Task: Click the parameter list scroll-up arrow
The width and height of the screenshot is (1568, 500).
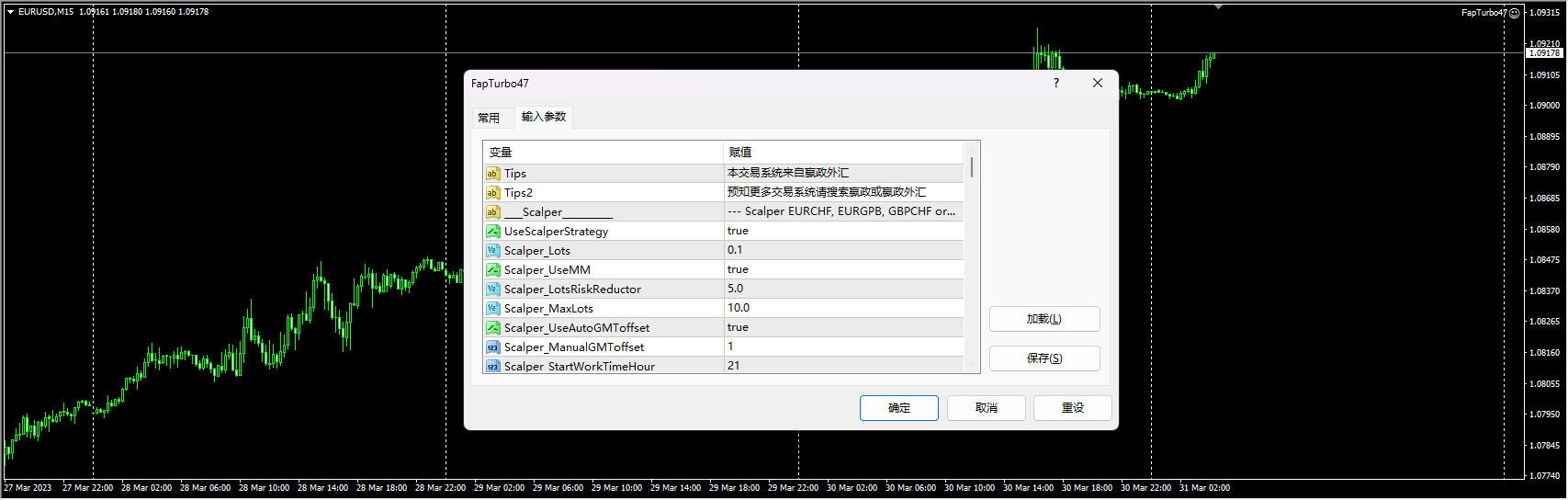Action: click(x=972, y=148)
